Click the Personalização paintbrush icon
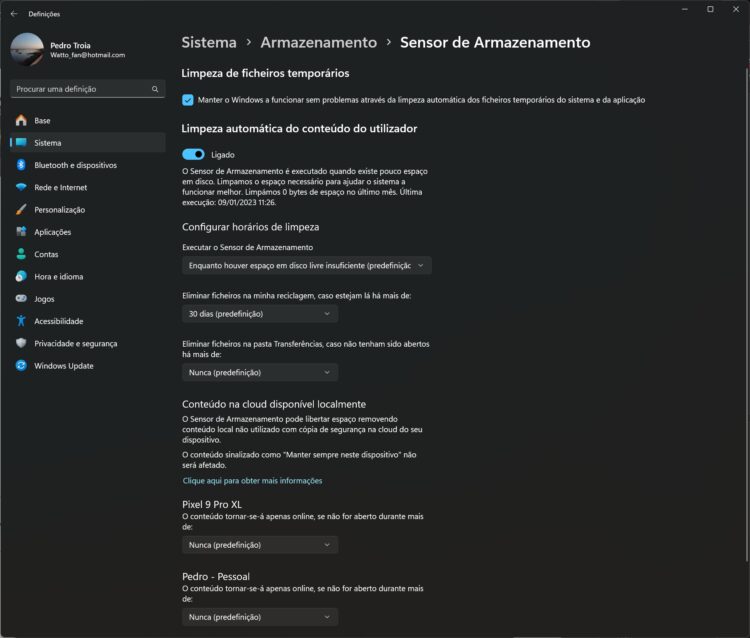750x638 pixels. pos(21,210)
